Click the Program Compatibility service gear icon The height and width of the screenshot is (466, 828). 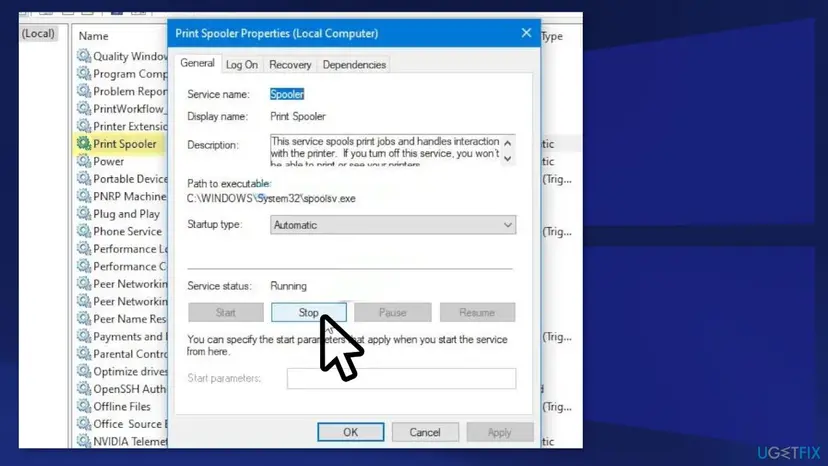point(83,73)
